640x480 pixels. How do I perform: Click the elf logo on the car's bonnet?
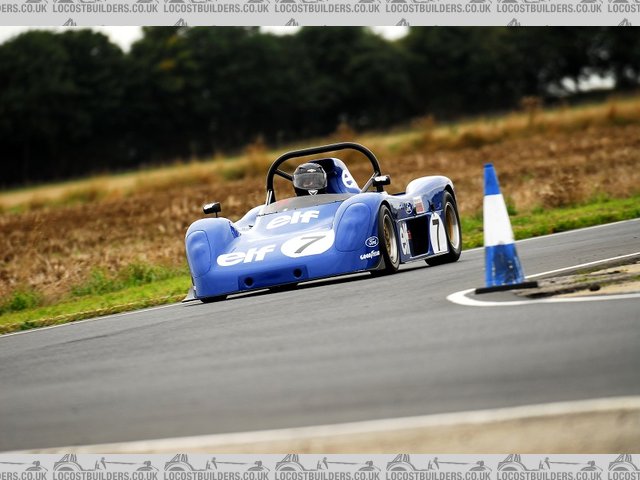[293, 218]
